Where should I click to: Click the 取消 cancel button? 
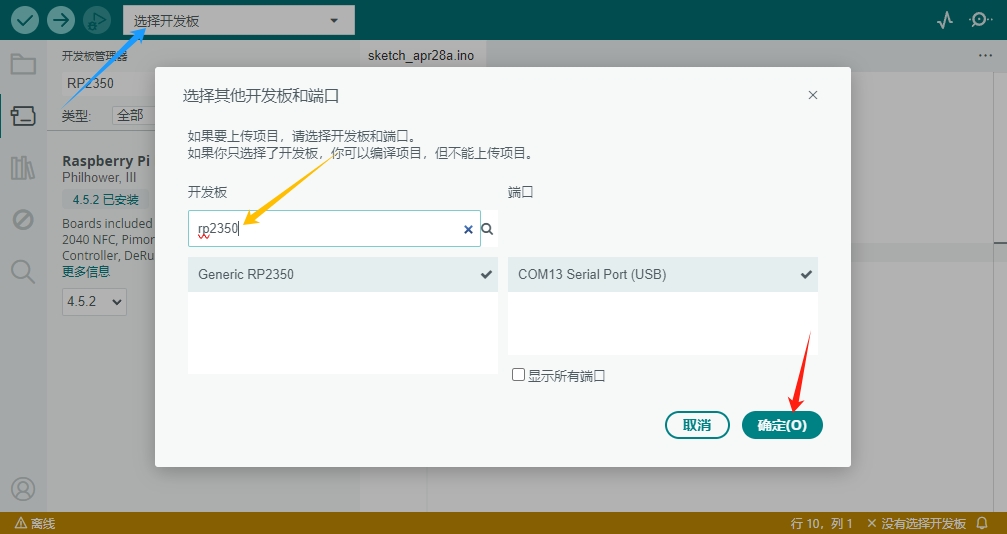point(697,425)
